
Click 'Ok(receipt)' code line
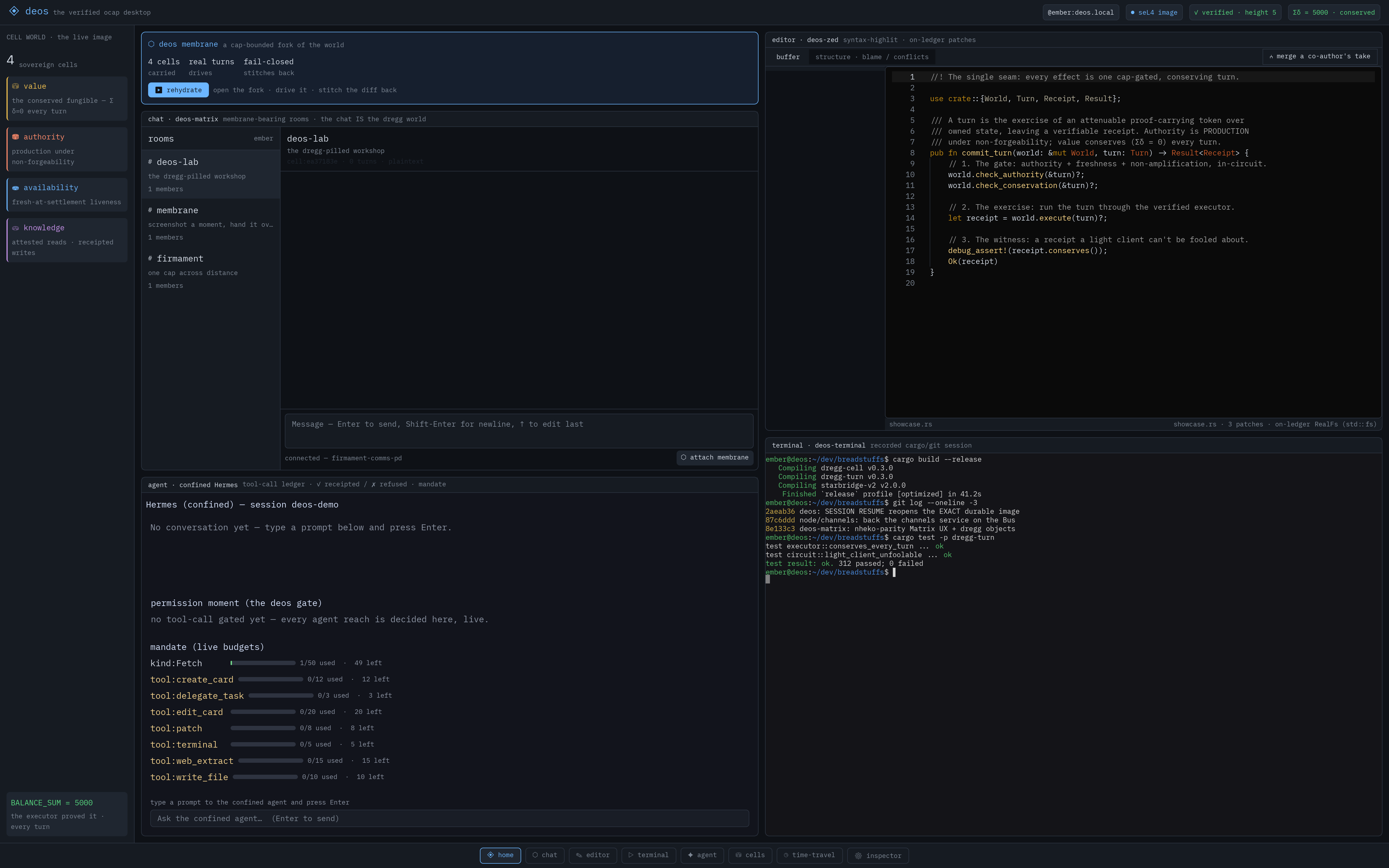point(973,261)
